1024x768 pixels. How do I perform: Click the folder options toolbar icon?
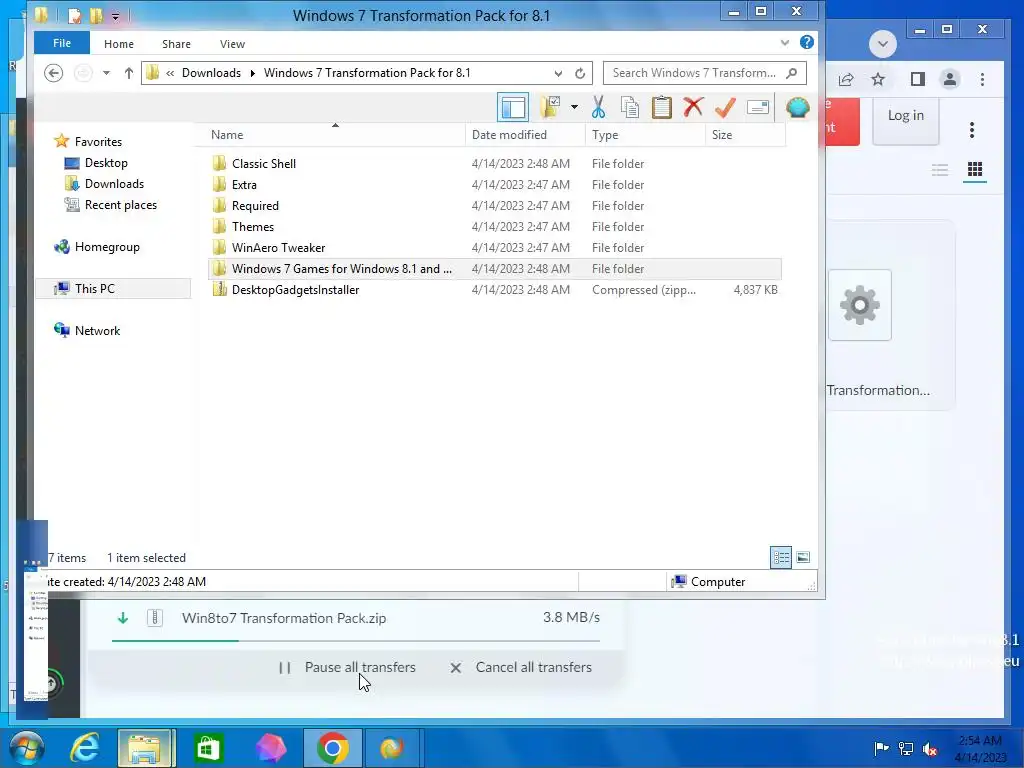pyautogui.click(x=550, y=107)
